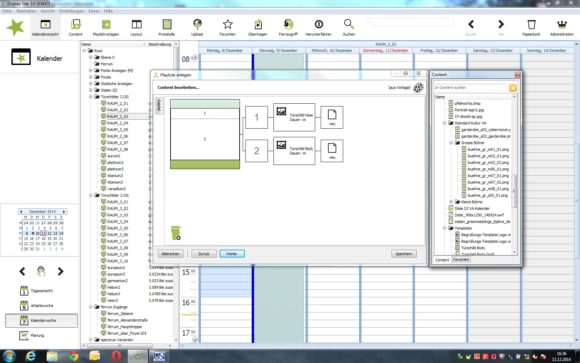Viewport: 580px width, 363px height.
Task: Select the Kalenderwoche view
Action: tap(41, 320)
